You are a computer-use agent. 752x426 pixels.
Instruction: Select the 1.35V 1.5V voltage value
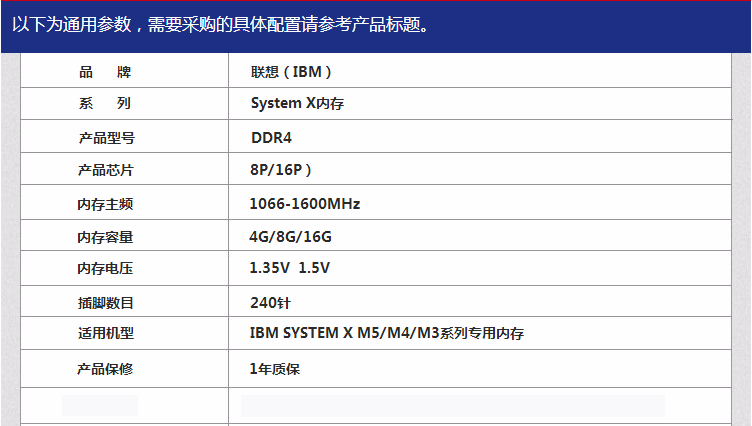[290, 269]
